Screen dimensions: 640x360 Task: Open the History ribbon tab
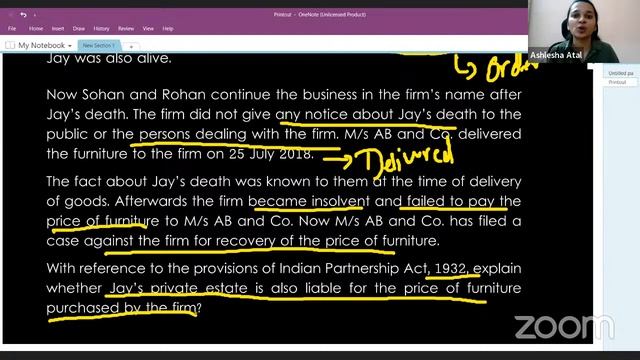click(101, 29)
